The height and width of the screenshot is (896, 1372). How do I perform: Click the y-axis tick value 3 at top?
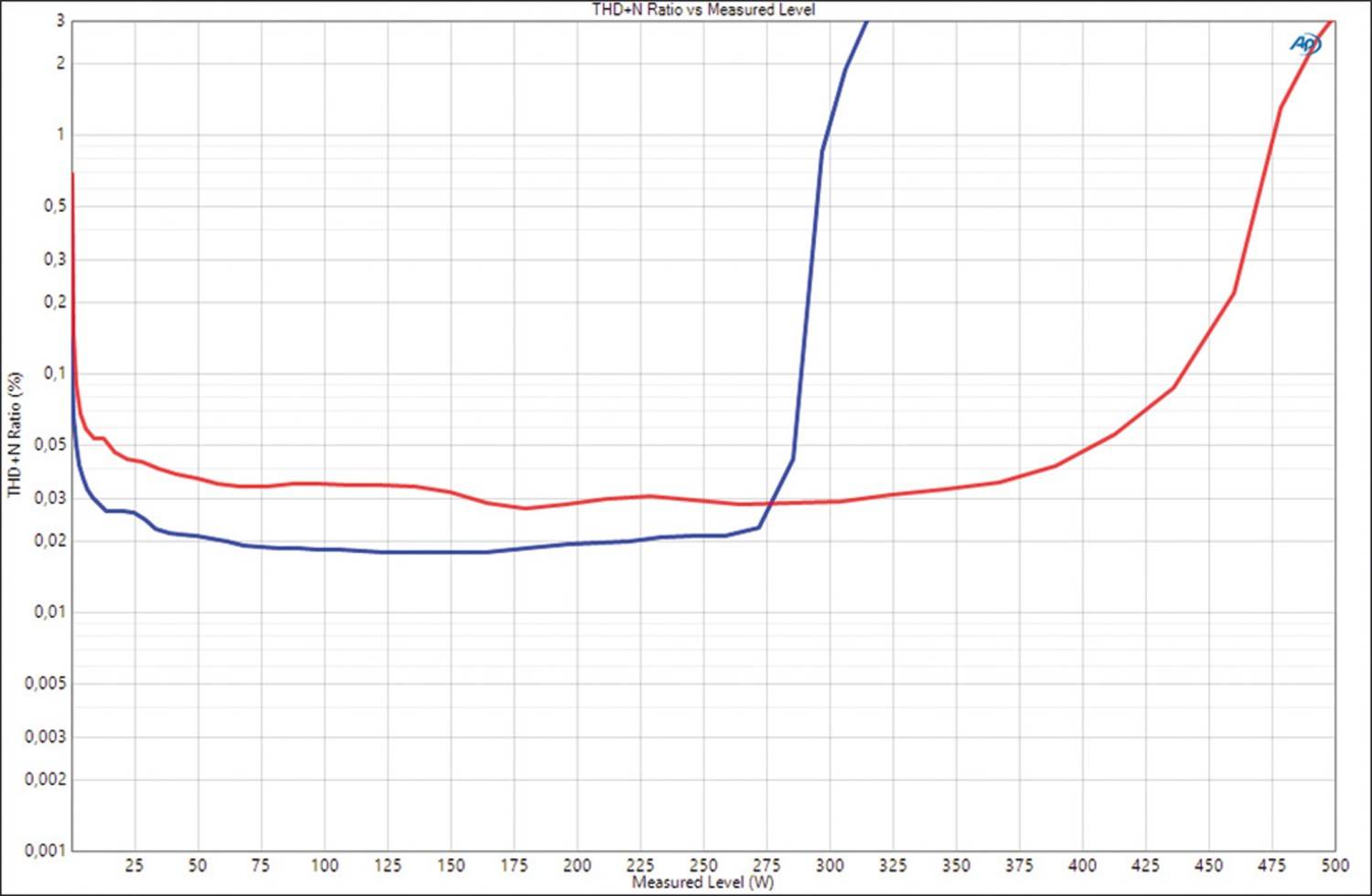[60, 20]
